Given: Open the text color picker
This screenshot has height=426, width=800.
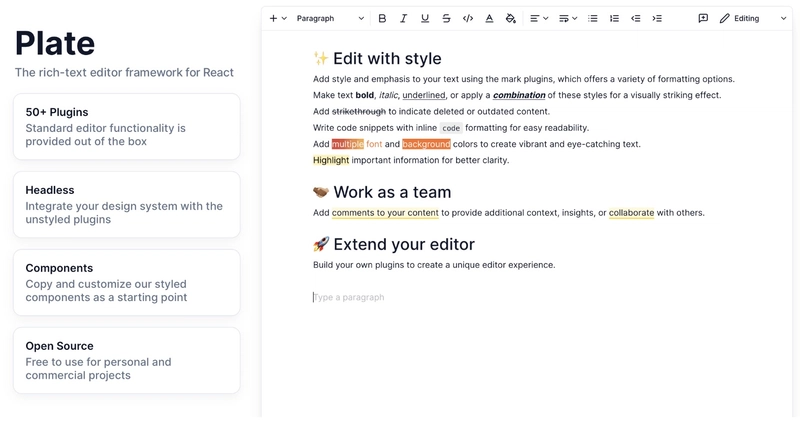Looking at the screenshot, I should coord(489,18).
